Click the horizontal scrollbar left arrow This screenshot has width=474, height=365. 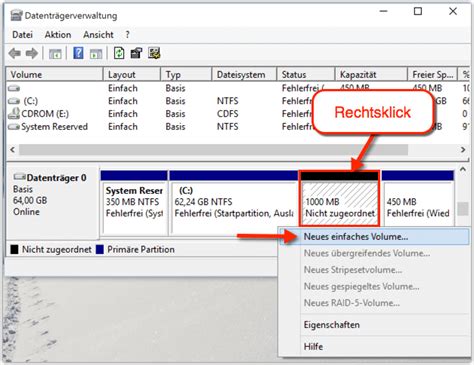(x=13, y=150)
